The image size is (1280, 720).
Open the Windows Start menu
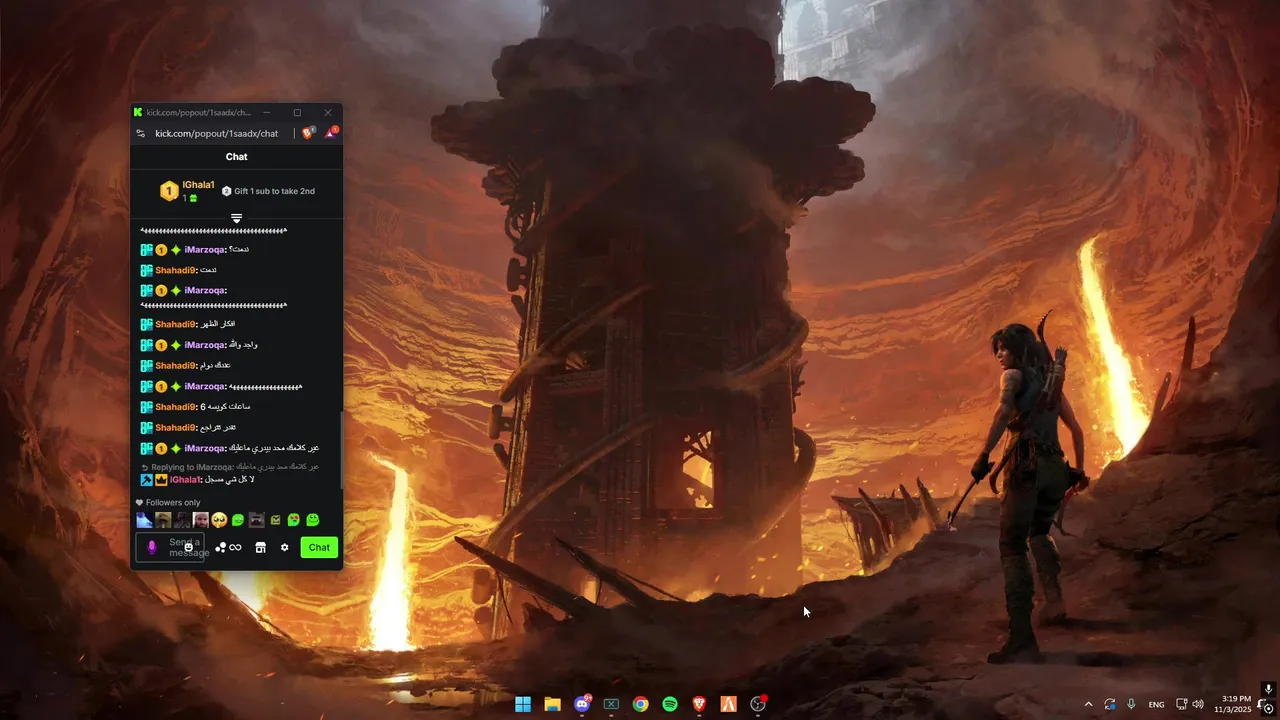523,704
